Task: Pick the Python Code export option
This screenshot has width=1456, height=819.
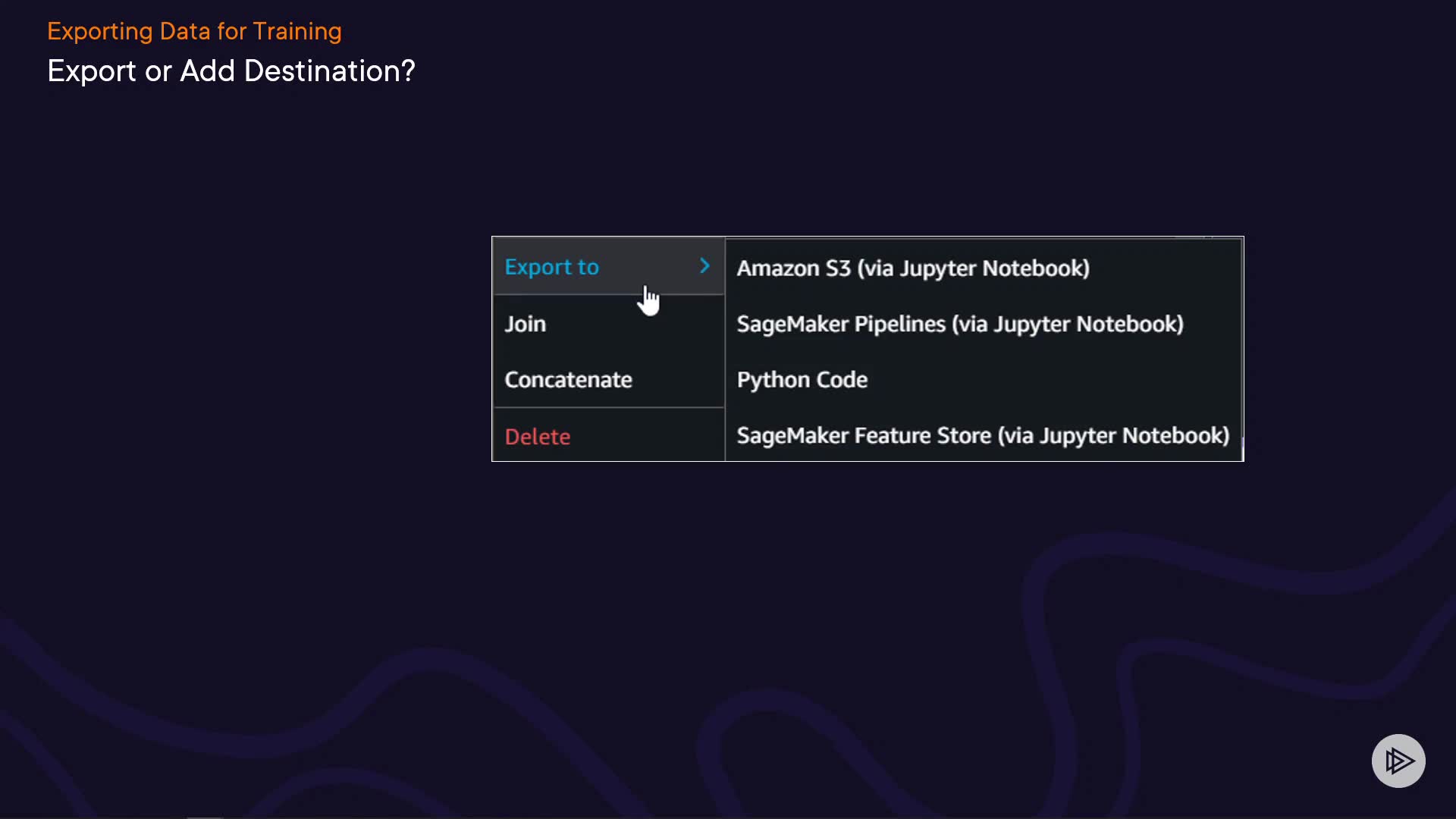Action: tap(802, 380)
